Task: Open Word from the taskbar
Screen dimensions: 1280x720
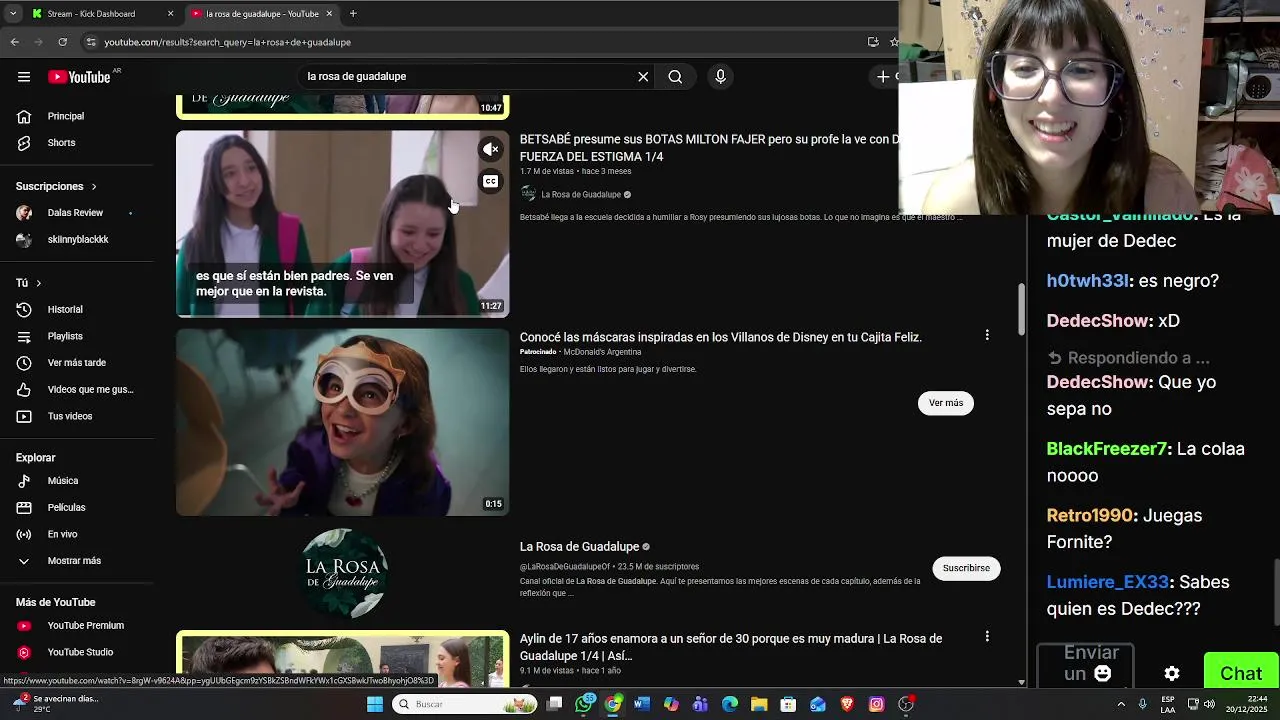Action: [x=642, y=704]
